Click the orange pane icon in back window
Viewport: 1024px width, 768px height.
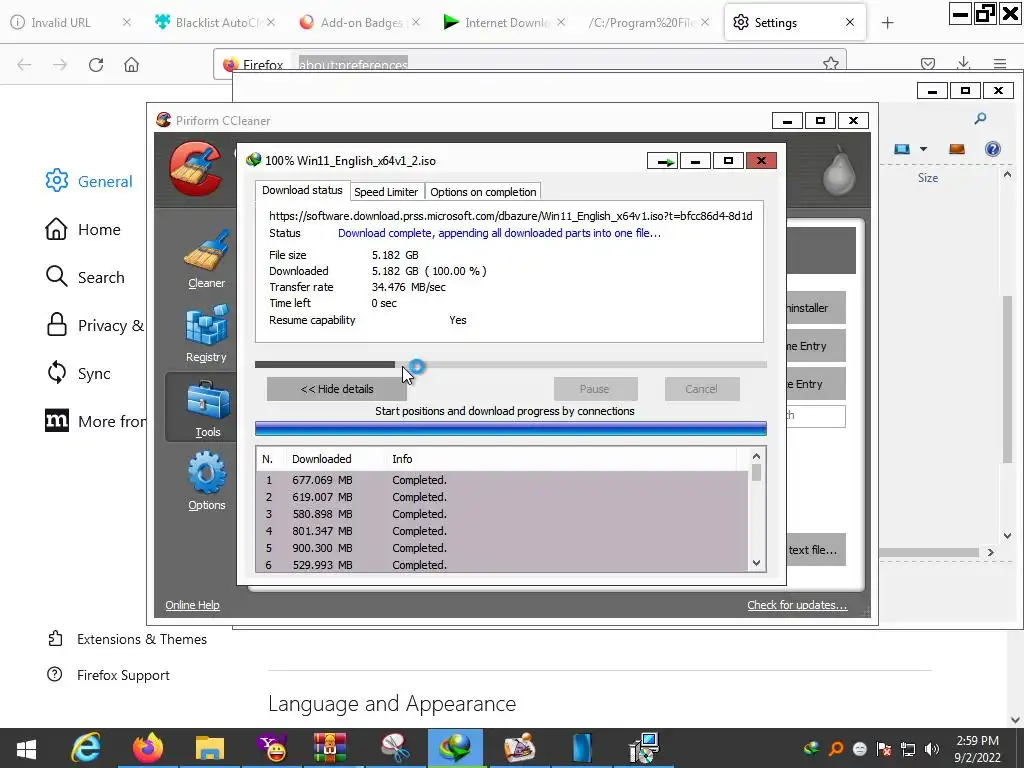click(957, 149)
